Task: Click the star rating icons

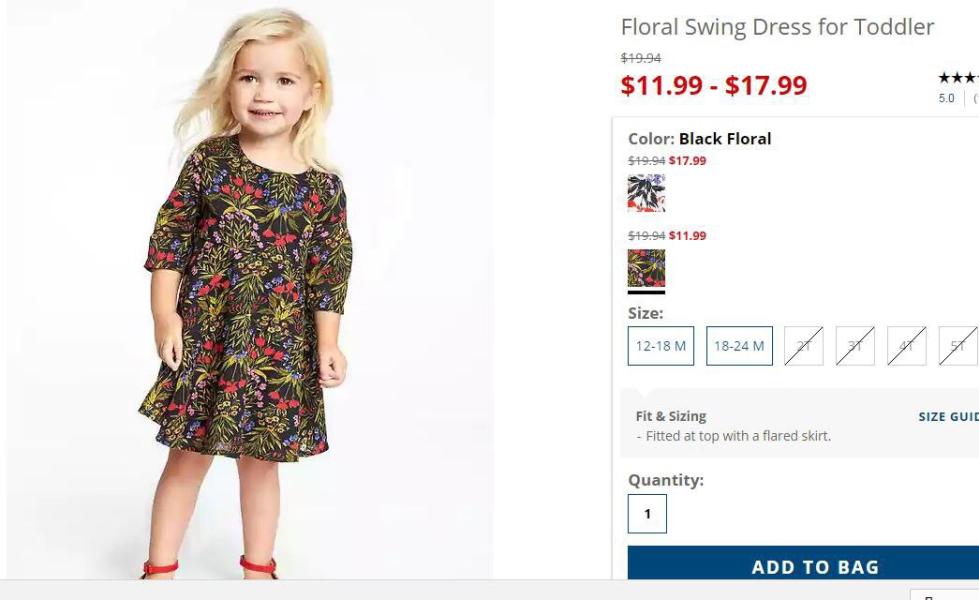Action: [958, 78]
